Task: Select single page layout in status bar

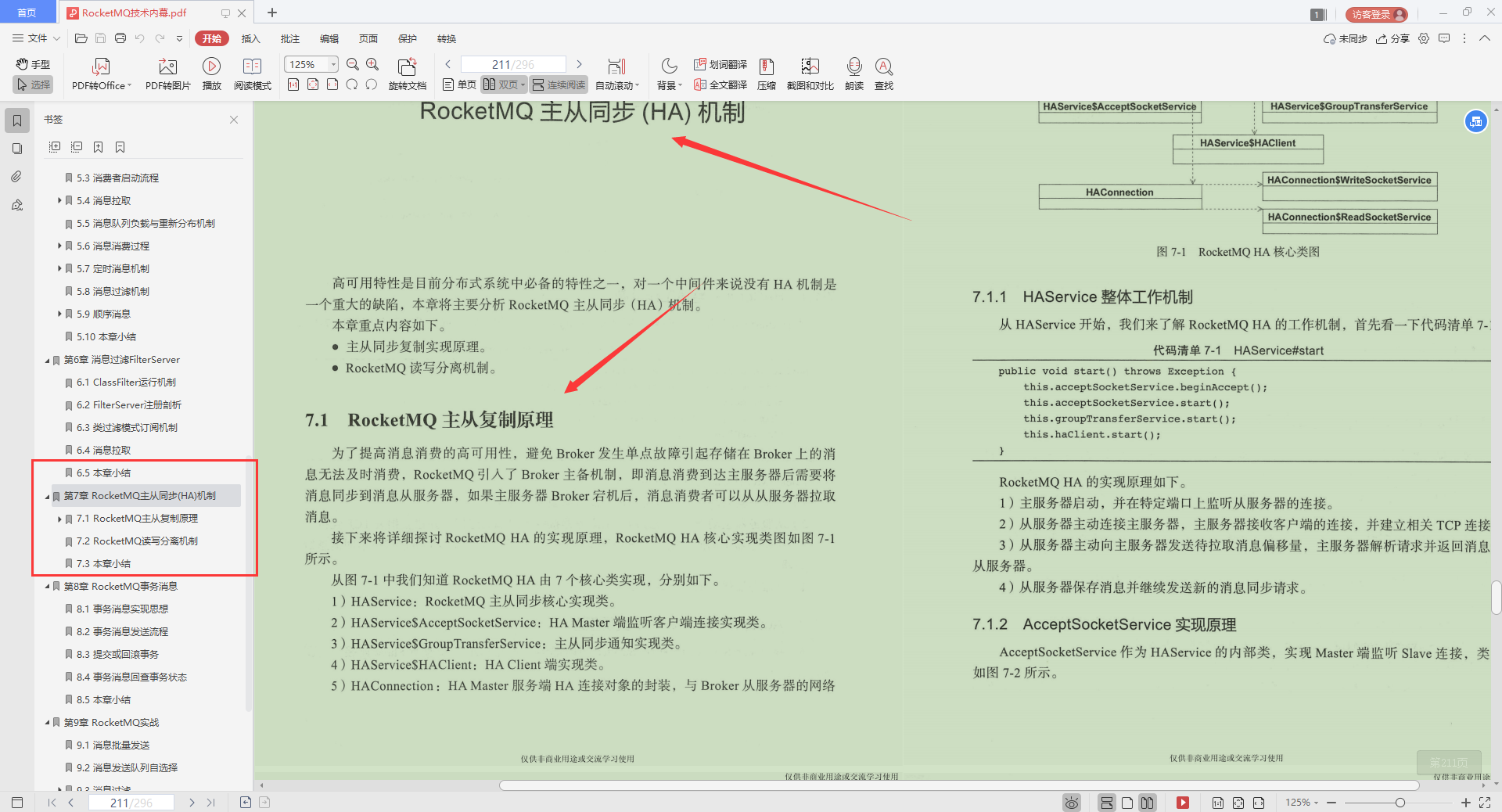Action: click(x=1127, y=803)
